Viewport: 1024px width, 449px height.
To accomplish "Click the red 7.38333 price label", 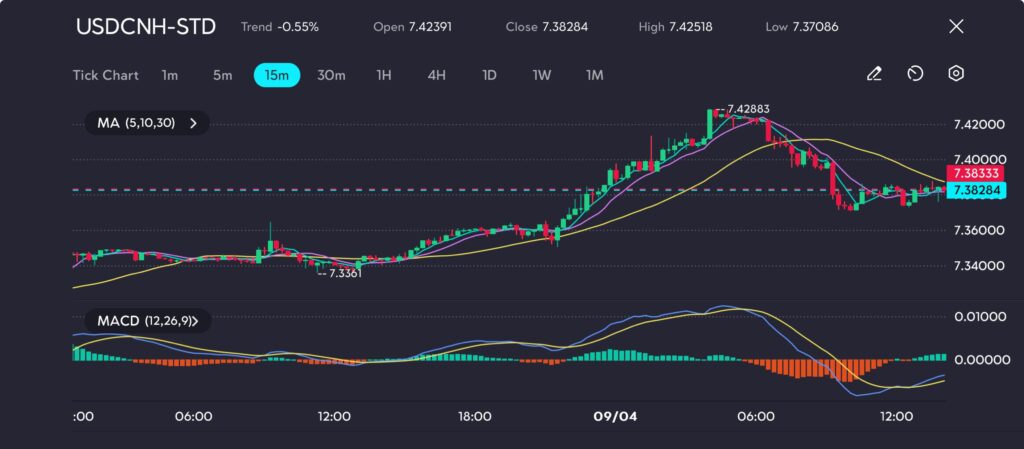I will tap(974, 174).
